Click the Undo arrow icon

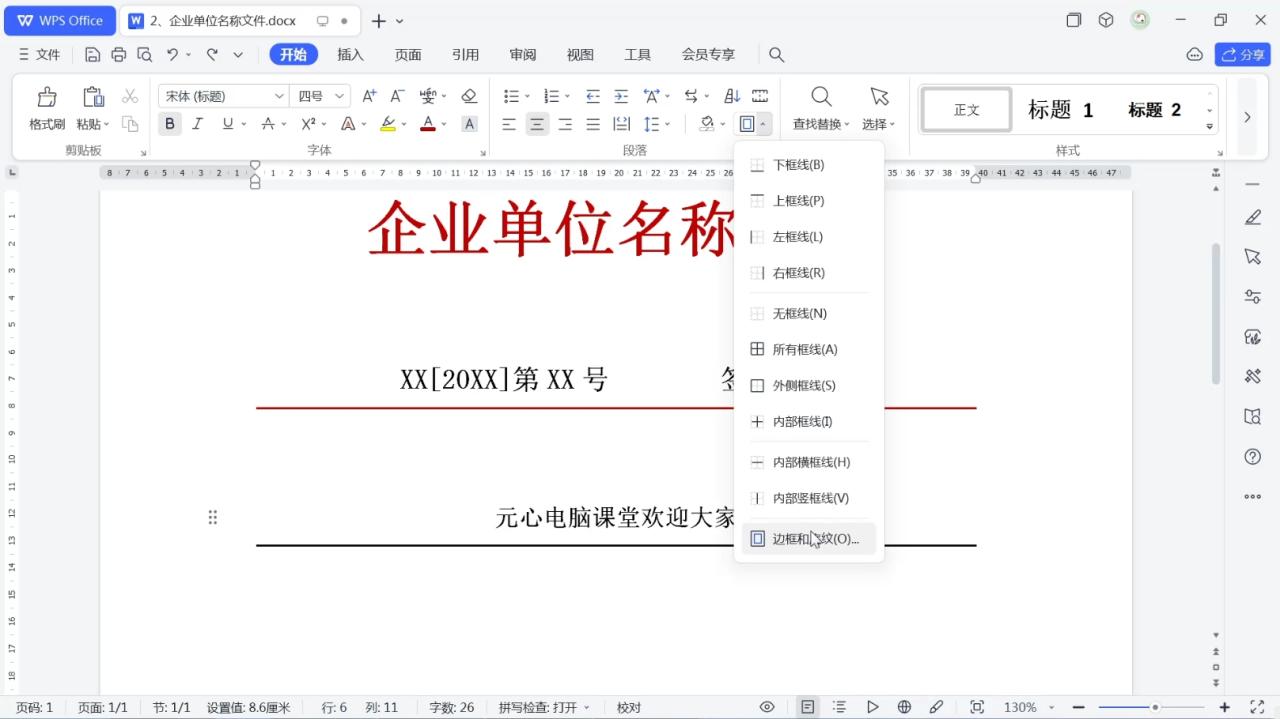pyautogui.click(x=172, y=55)
